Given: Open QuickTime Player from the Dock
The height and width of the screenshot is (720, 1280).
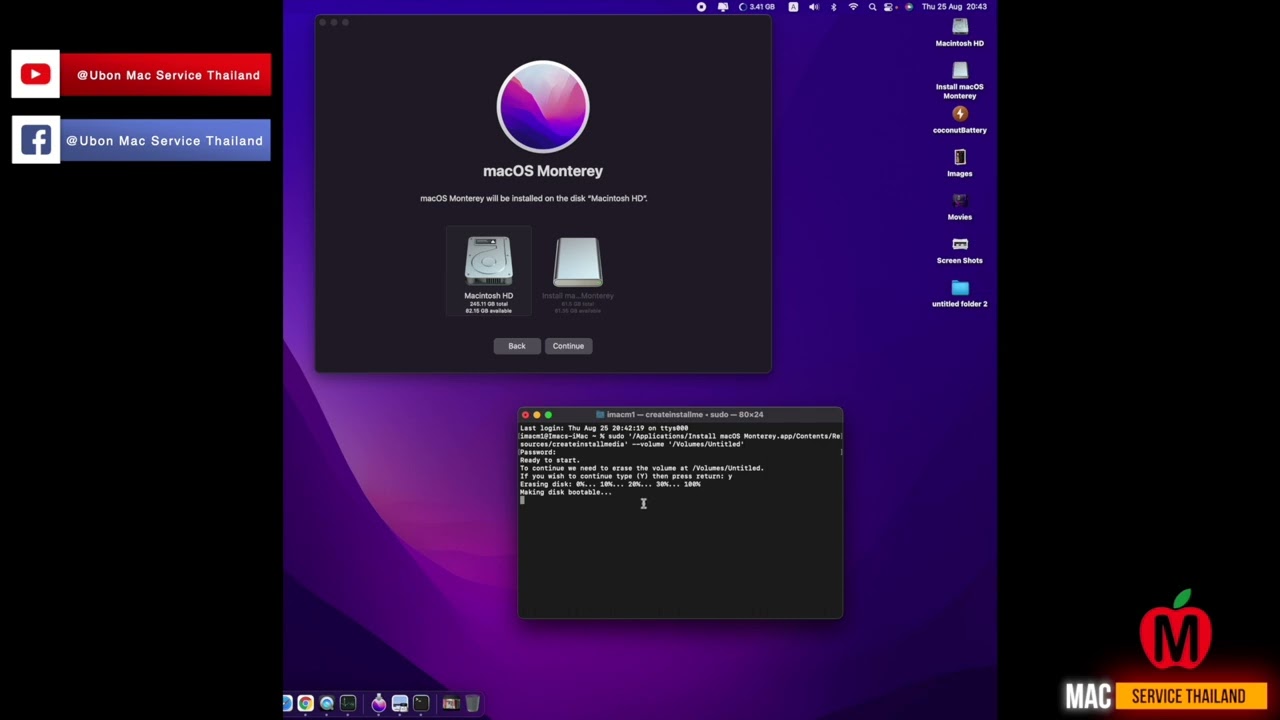Looking at the screenshot, I should coord(327,703).
